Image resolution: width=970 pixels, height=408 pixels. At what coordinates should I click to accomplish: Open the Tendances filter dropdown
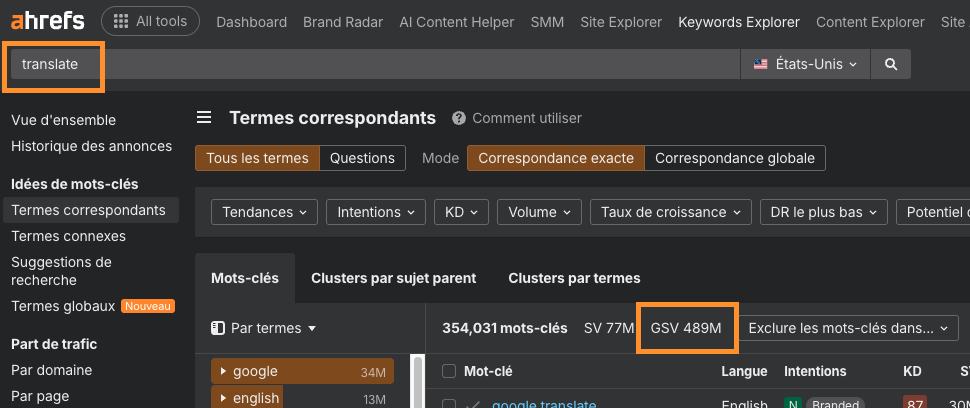point(265,212)
